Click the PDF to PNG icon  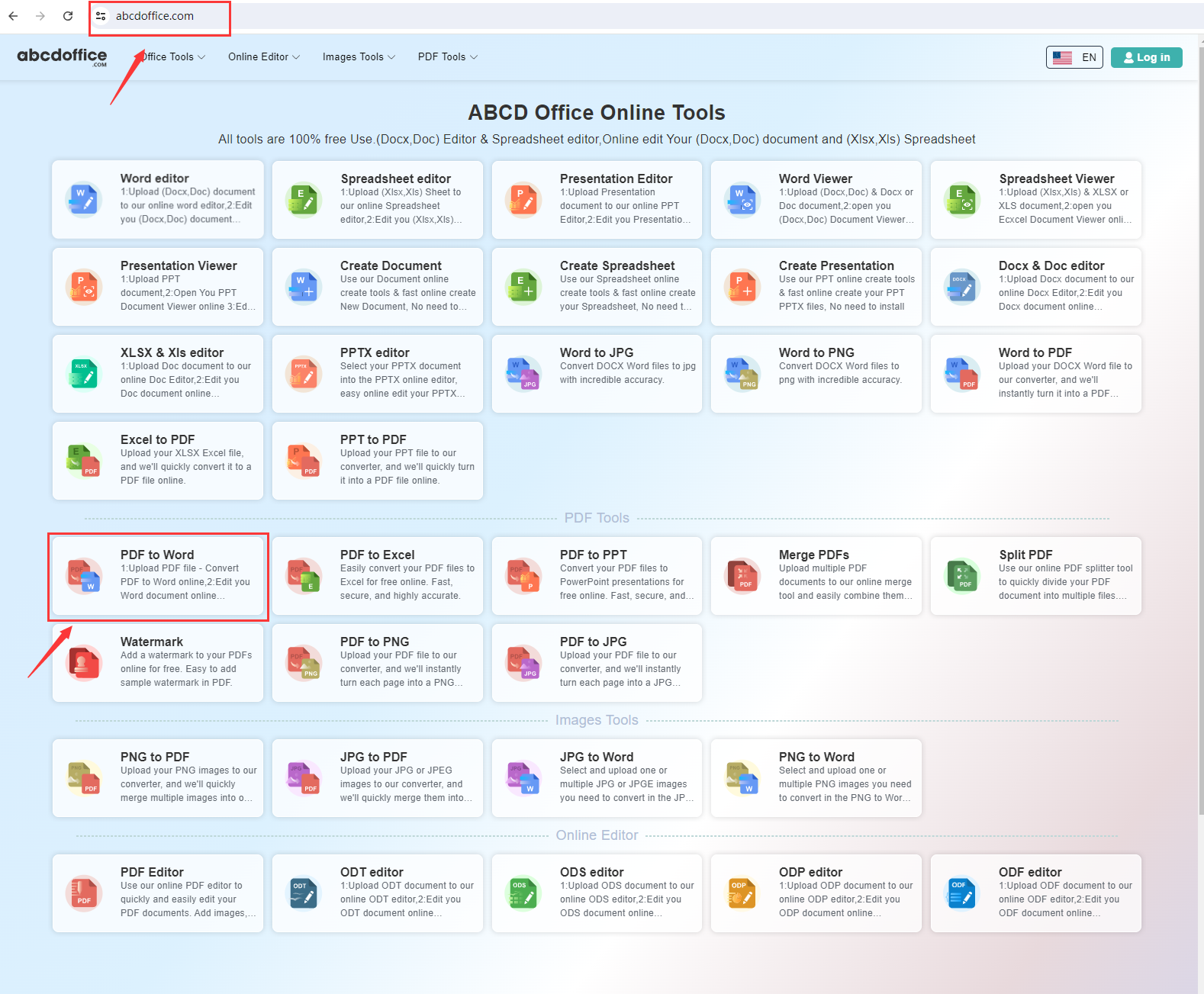[x=304, y=663]
